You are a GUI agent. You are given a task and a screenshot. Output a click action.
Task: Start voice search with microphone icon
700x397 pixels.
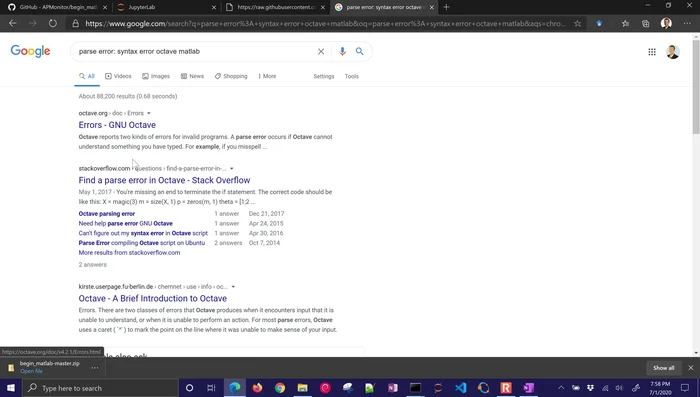coord(342,51)
